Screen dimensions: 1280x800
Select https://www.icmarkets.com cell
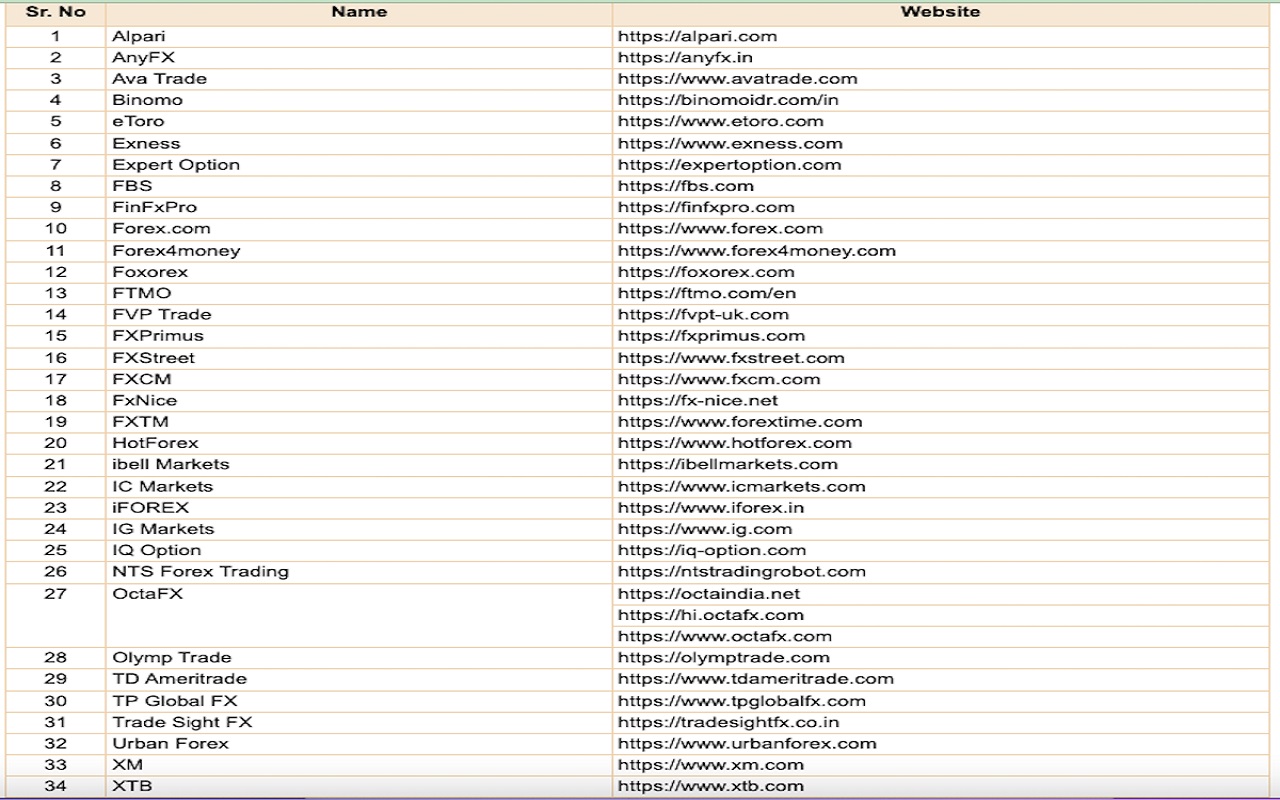[x=940, y=486]
